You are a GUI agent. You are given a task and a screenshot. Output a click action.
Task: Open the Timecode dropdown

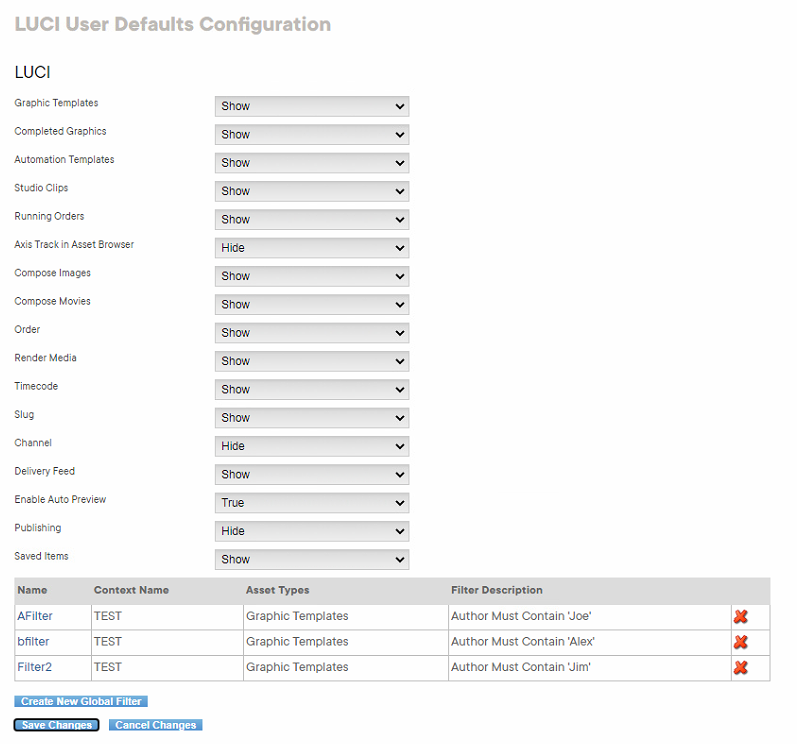point(311,389)
